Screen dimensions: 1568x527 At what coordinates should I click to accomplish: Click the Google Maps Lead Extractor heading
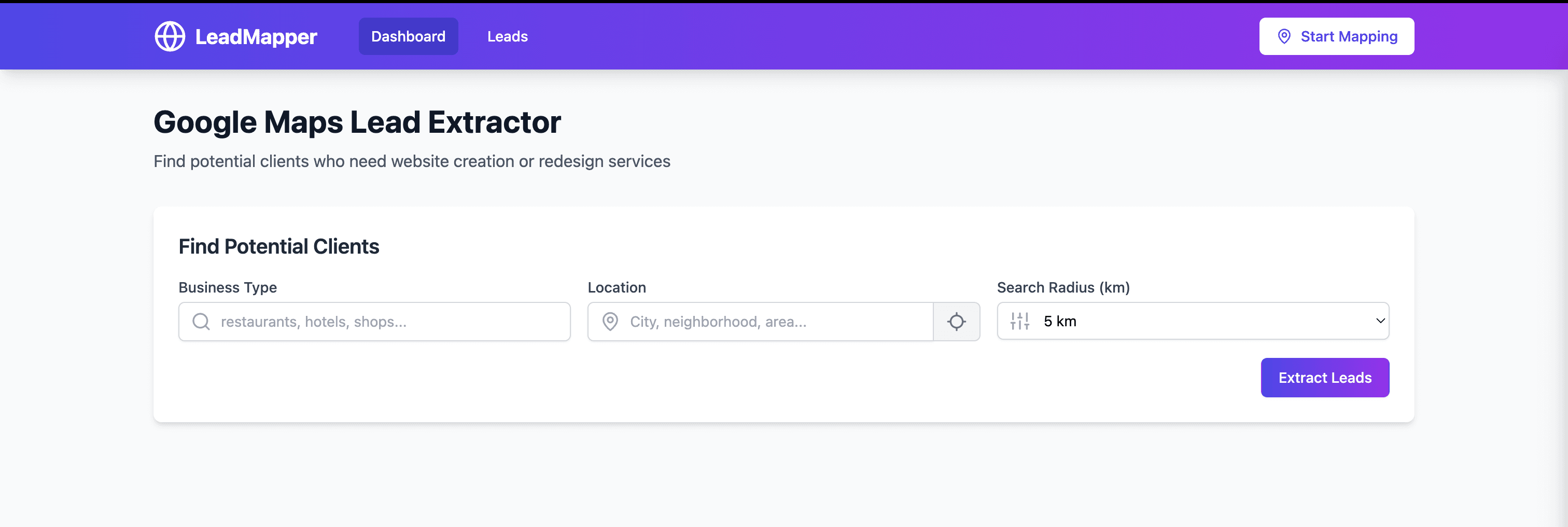pyautogui.click(x=357, y=122)
